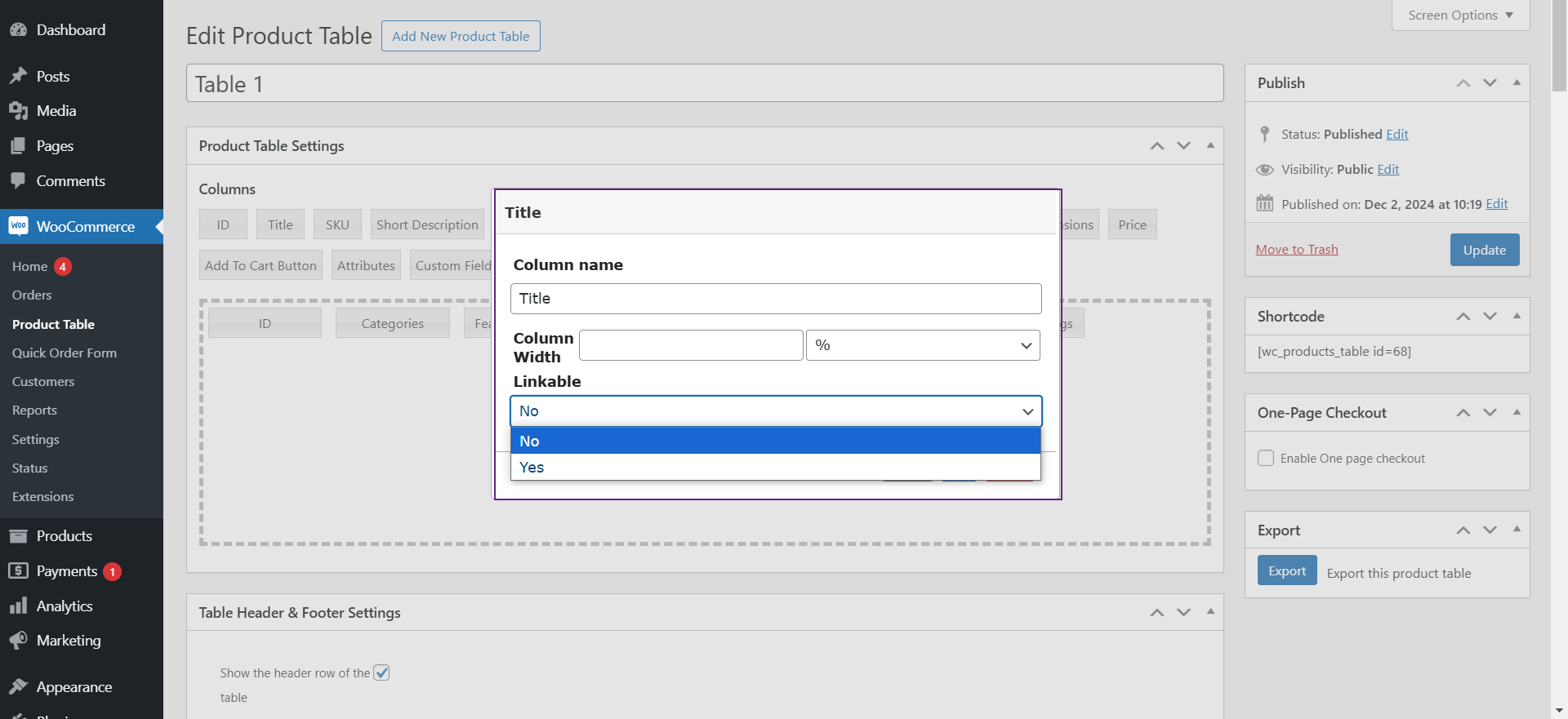Click the Posts pushpin icon
Viewport: 1568px width, 719px height.
click(x=18, y=76)
